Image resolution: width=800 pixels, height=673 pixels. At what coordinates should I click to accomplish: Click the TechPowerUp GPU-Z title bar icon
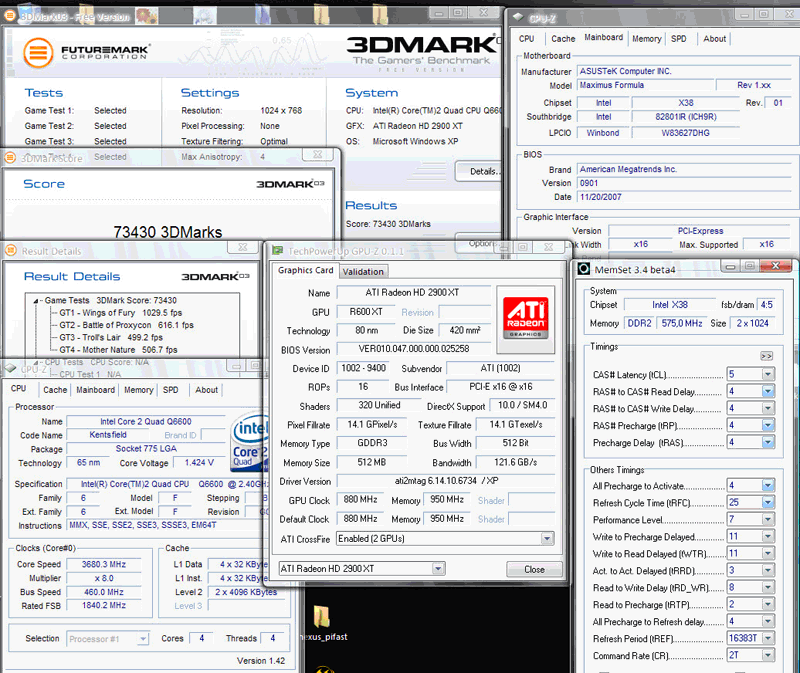pos(278,251)
